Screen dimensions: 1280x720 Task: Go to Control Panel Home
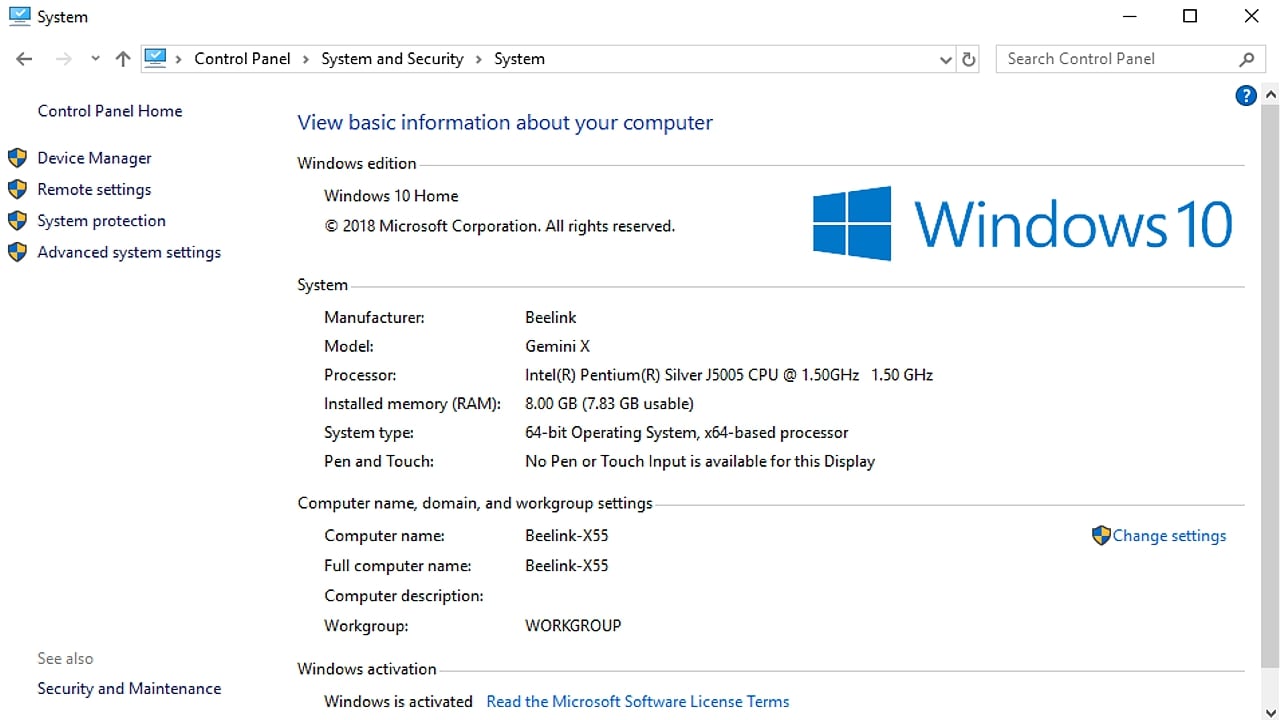[x=110, y=111]
